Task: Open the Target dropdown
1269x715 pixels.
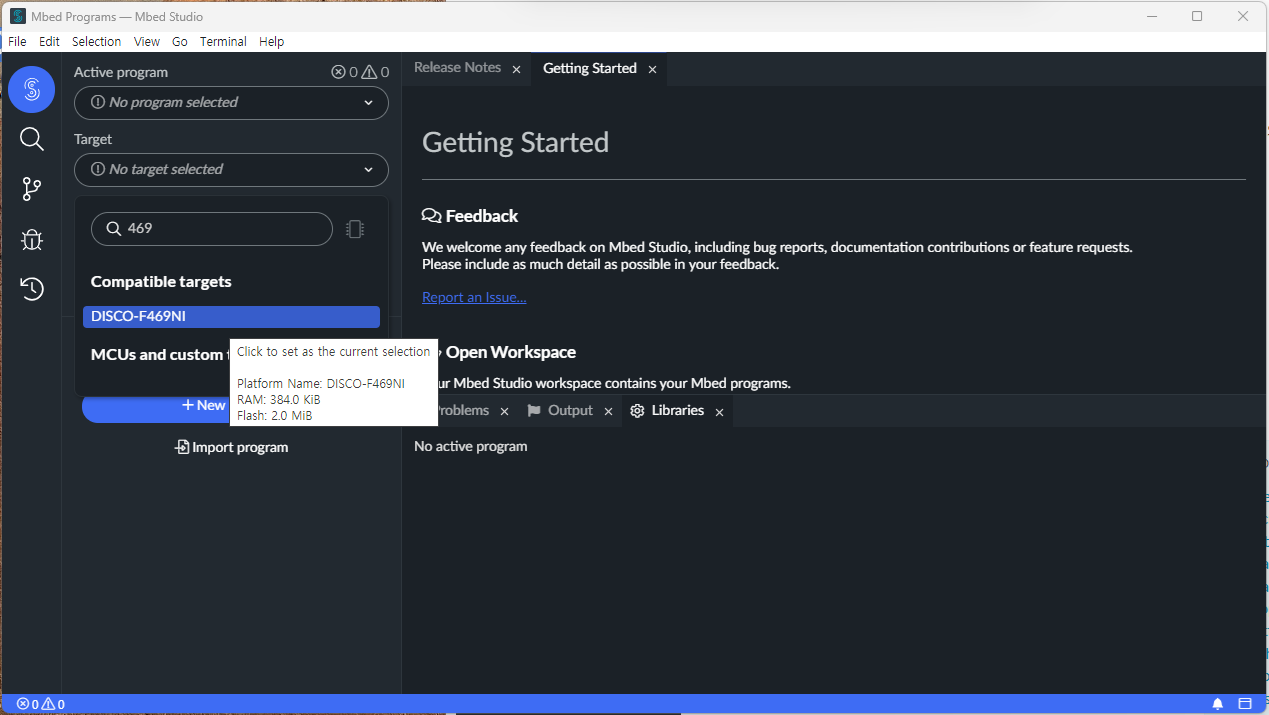Action: 231,170
